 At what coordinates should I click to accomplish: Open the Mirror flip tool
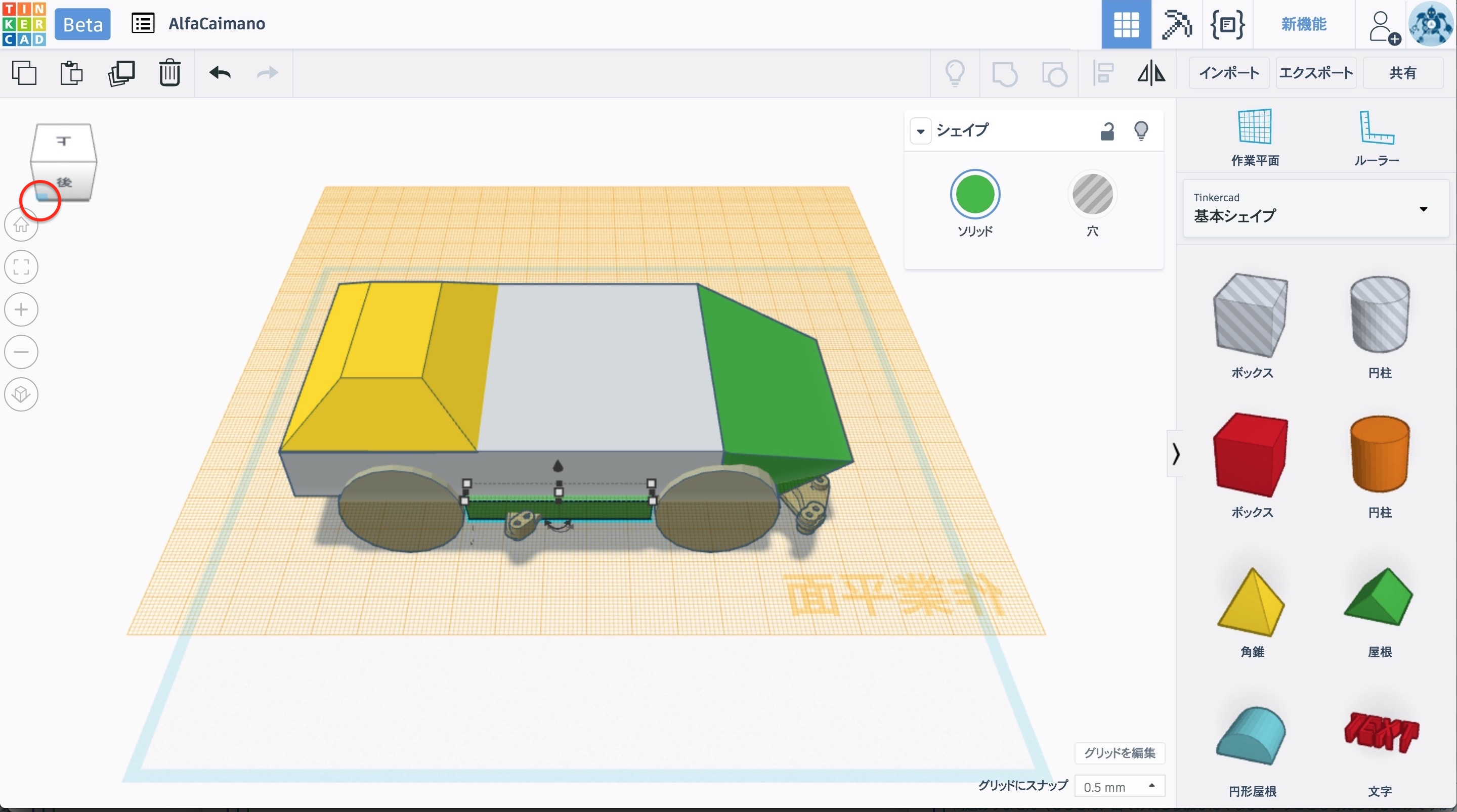[1151, 73]
